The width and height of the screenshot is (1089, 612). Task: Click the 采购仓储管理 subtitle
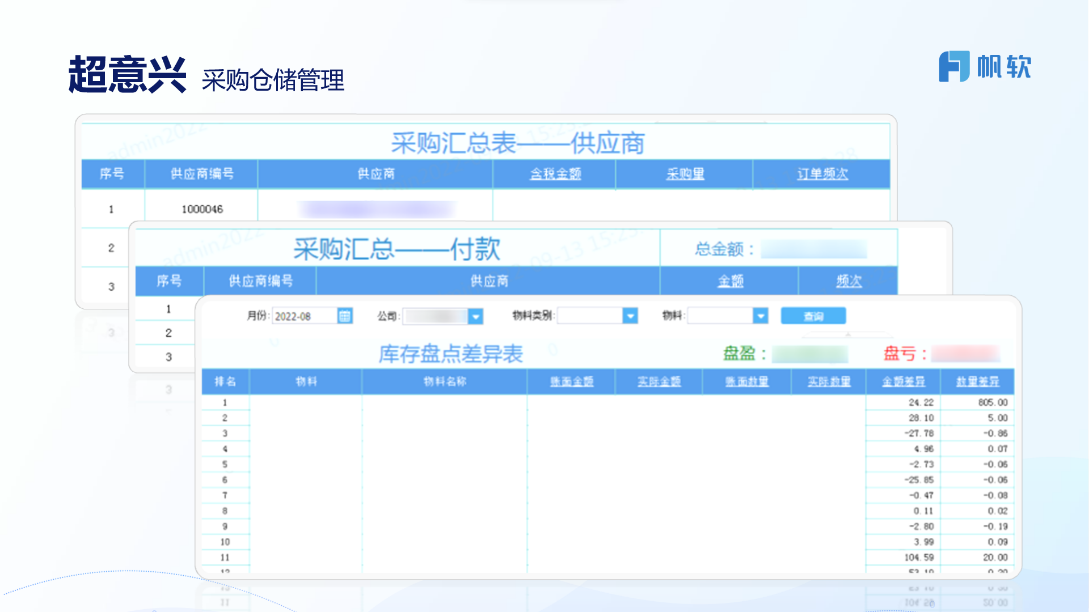(x=273, y=80)
